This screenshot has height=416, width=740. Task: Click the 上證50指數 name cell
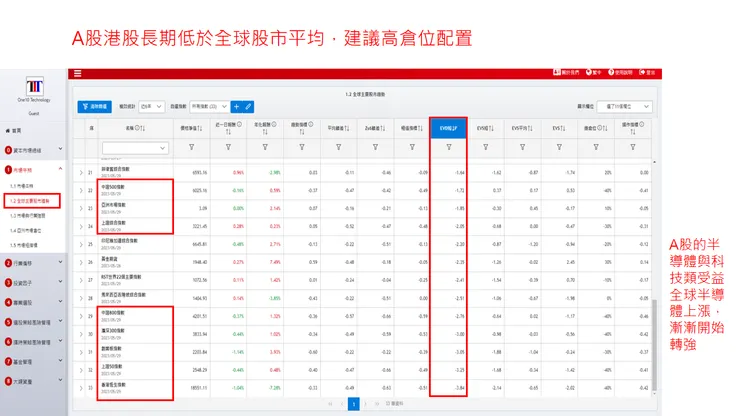pos(135,370)
